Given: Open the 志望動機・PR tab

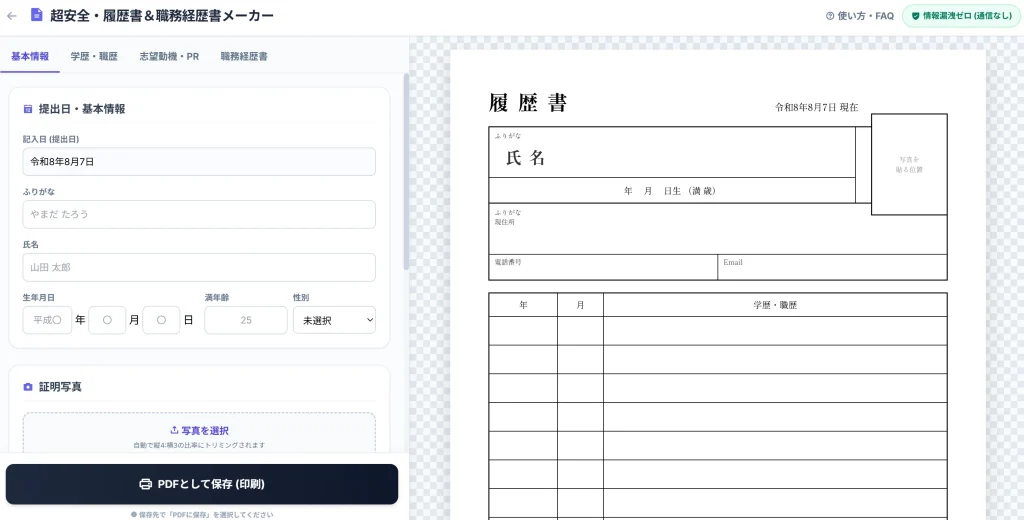Looking at the screenshot, I should 169,56.
